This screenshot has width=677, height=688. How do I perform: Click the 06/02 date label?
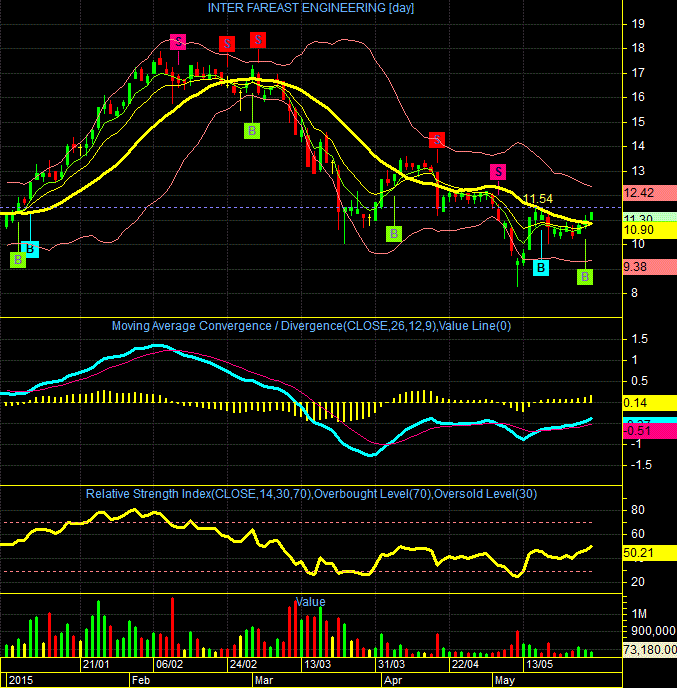tap(169, 664)
